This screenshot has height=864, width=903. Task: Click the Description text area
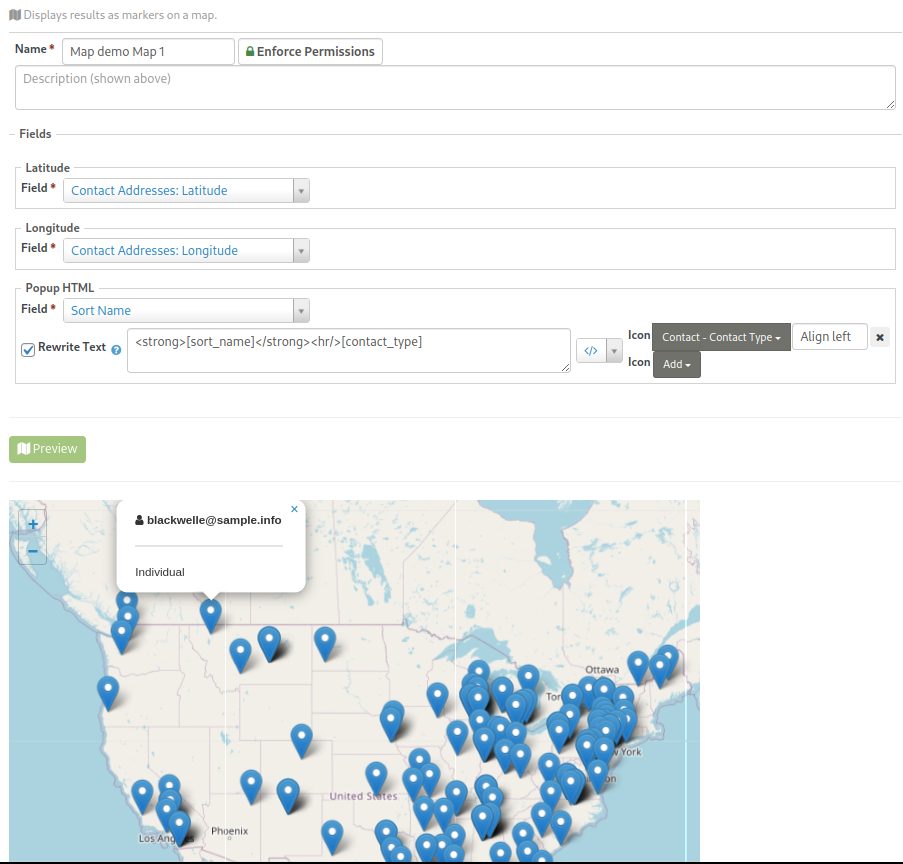tap(455, 88)
